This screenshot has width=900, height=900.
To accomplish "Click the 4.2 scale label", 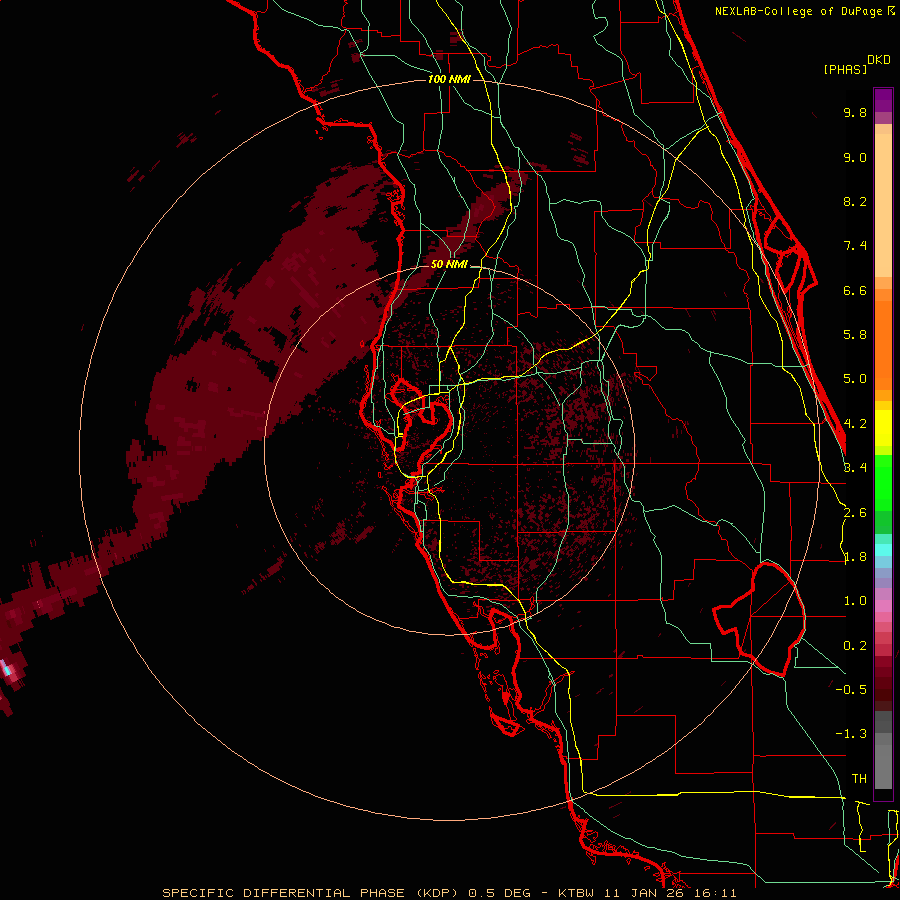I will (855, 424).
